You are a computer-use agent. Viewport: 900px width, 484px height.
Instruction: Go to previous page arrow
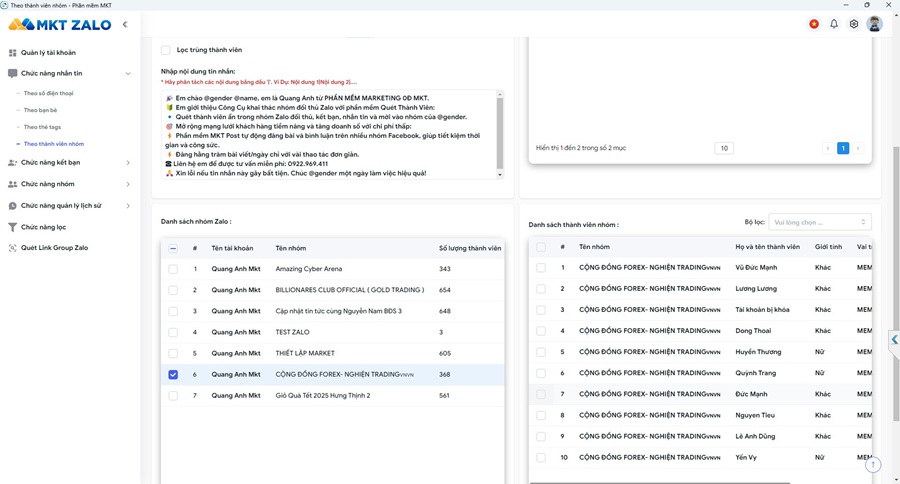pos(828,148)
